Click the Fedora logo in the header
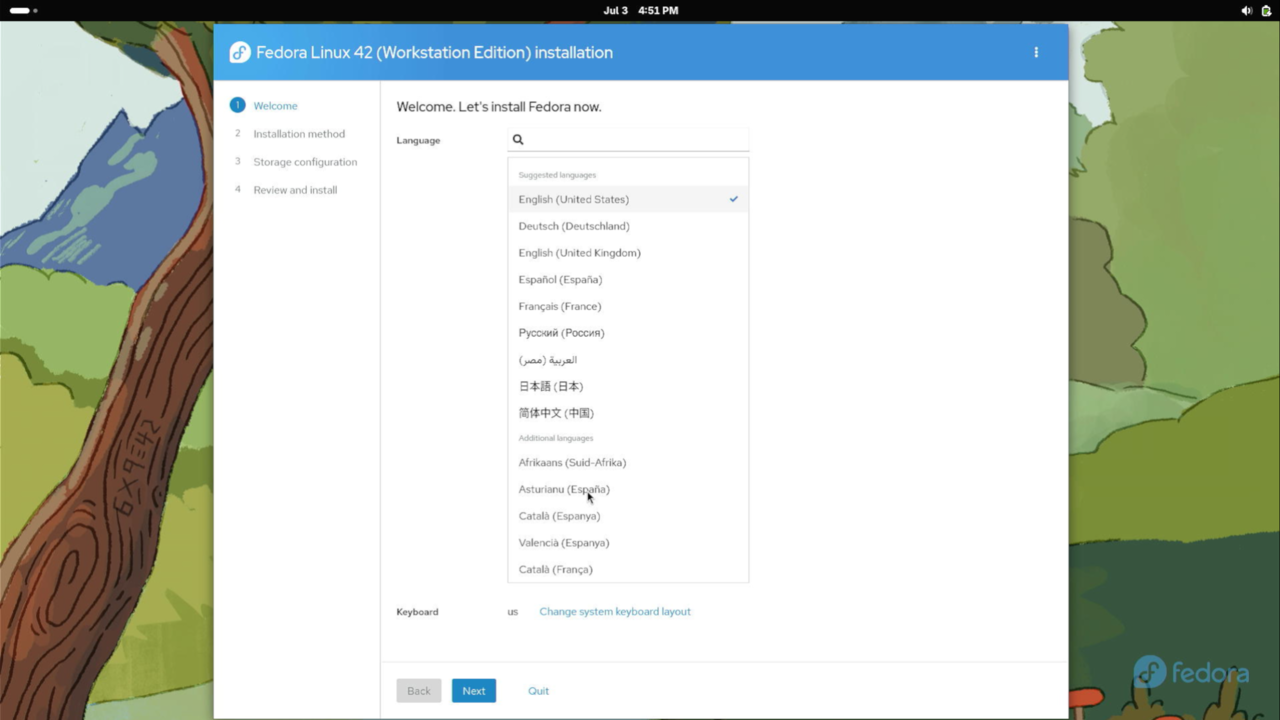The image size is (1280, 720). 240,53
